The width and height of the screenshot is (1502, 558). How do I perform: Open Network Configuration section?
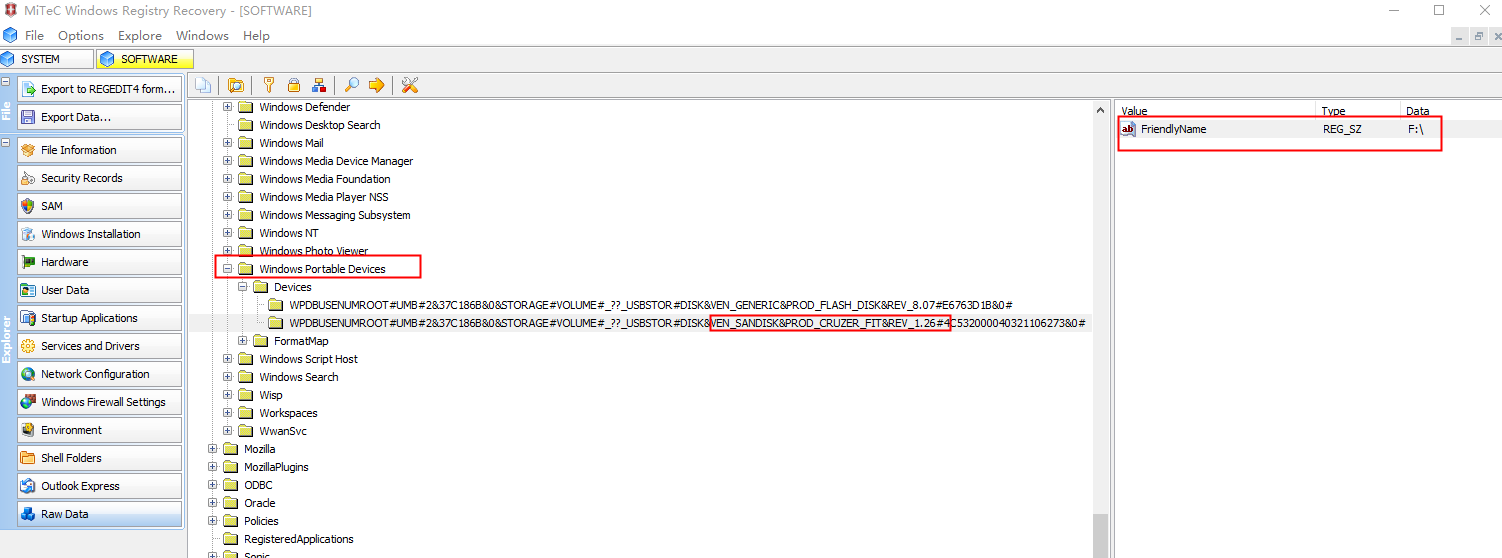(x=99, y=374)
